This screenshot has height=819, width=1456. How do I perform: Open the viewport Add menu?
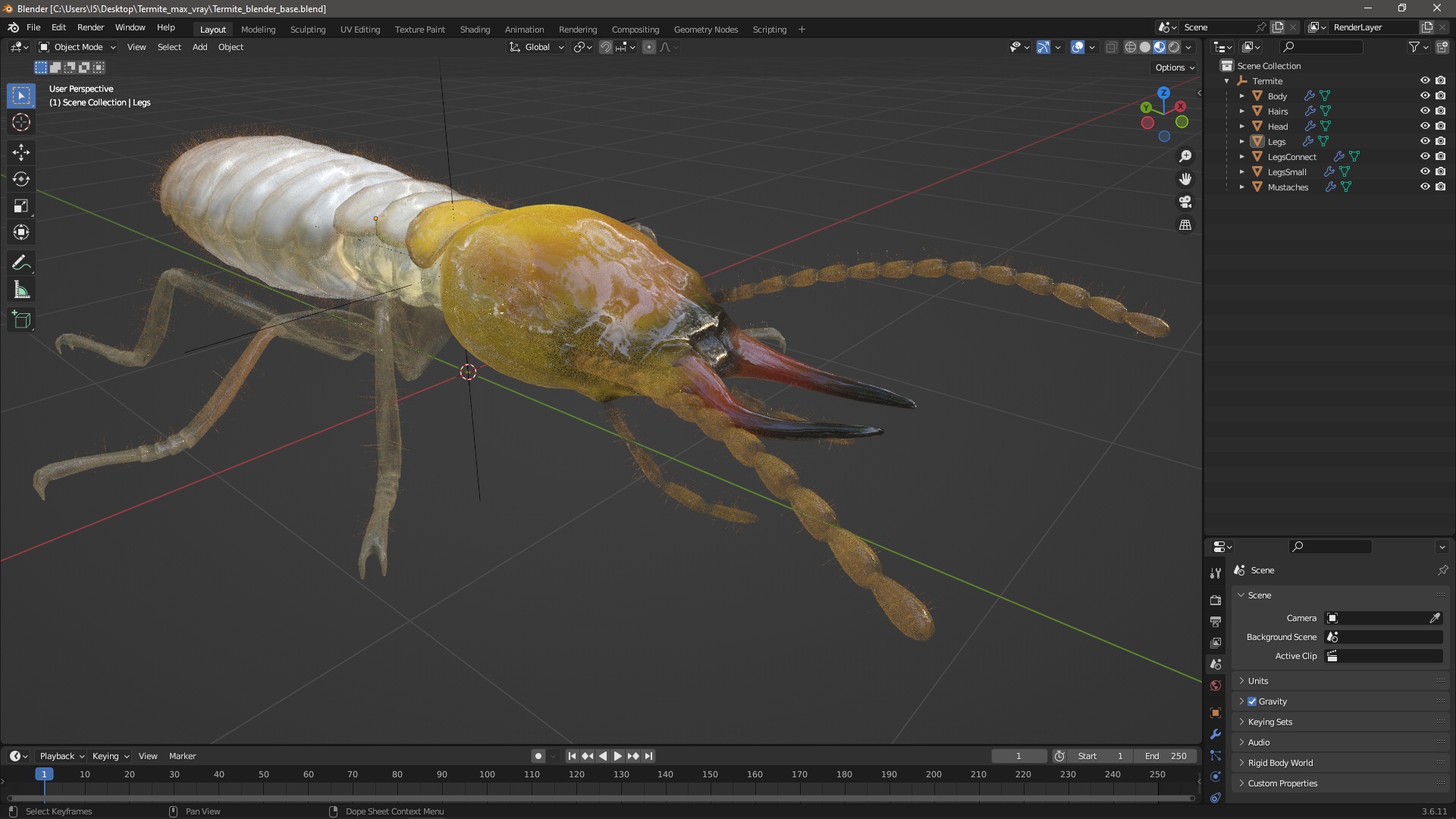coord(199,47)
